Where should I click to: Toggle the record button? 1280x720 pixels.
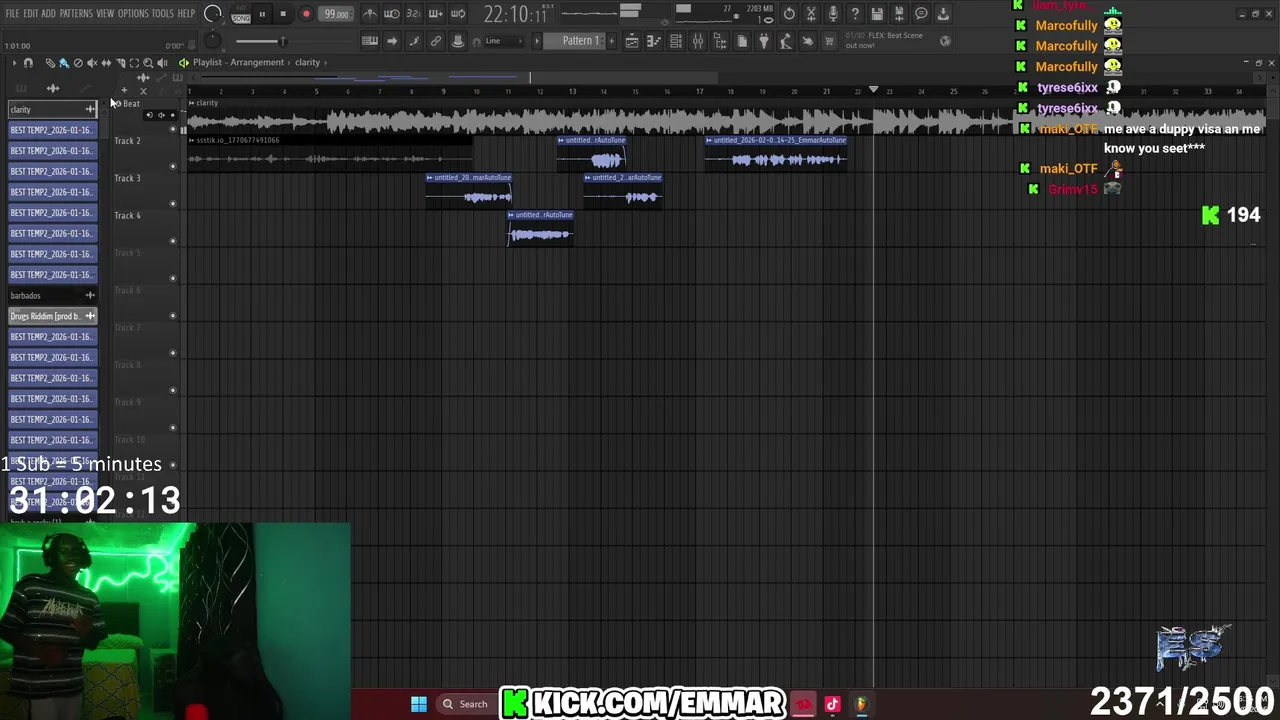(x=306, y=14)
